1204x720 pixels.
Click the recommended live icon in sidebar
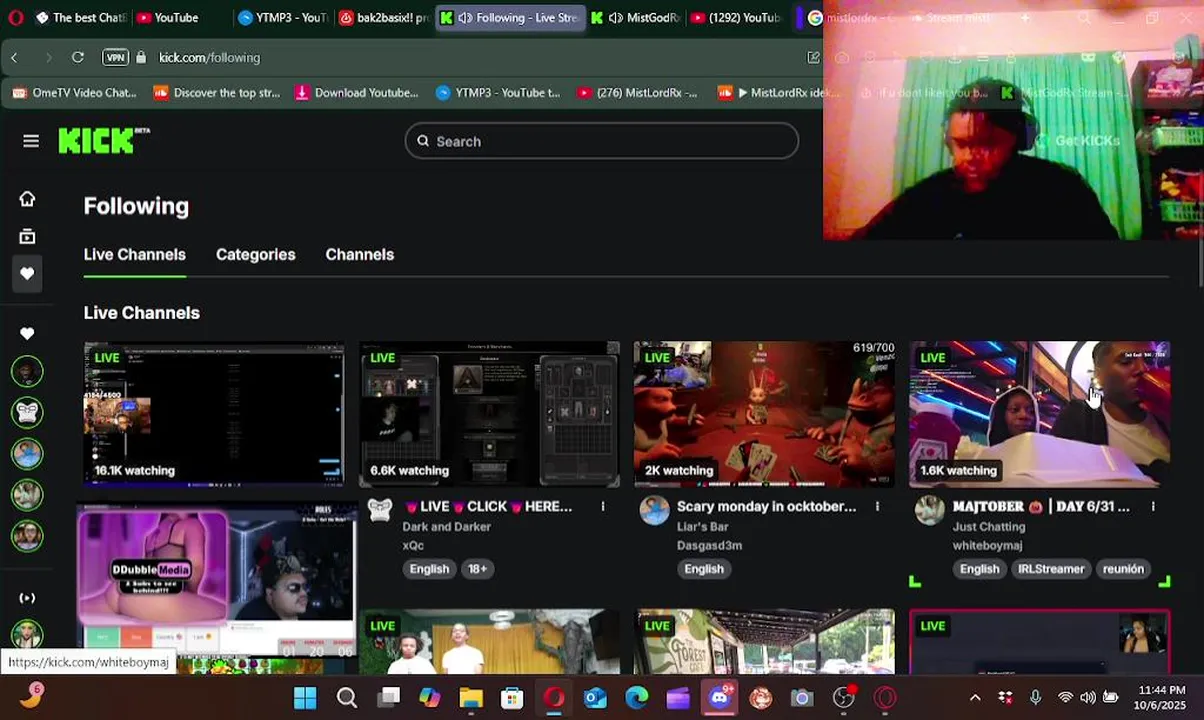[27, 598]
